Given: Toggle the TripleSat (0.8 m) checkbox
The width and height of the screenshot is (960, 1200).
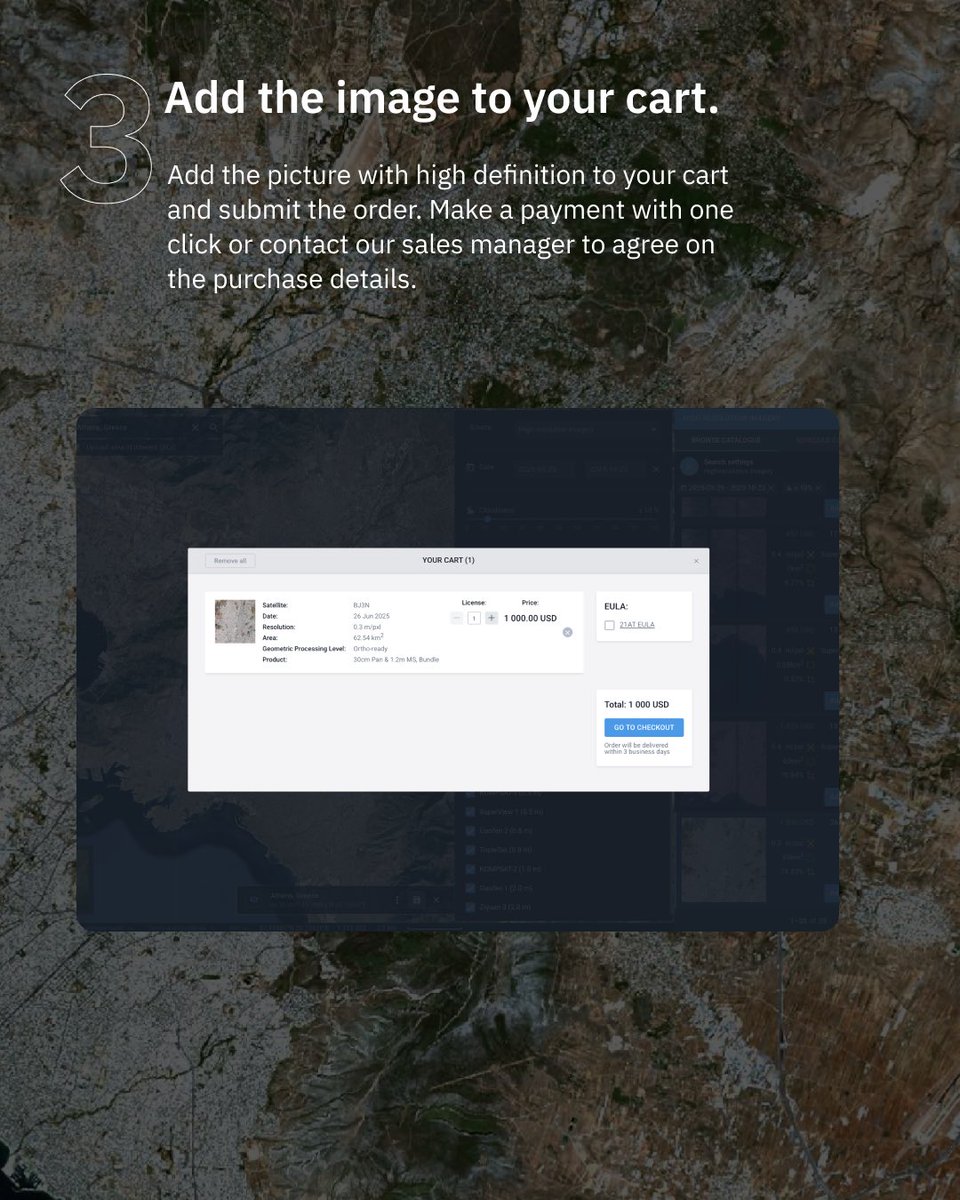Looking at the screenshot, I should coord(472,850).
